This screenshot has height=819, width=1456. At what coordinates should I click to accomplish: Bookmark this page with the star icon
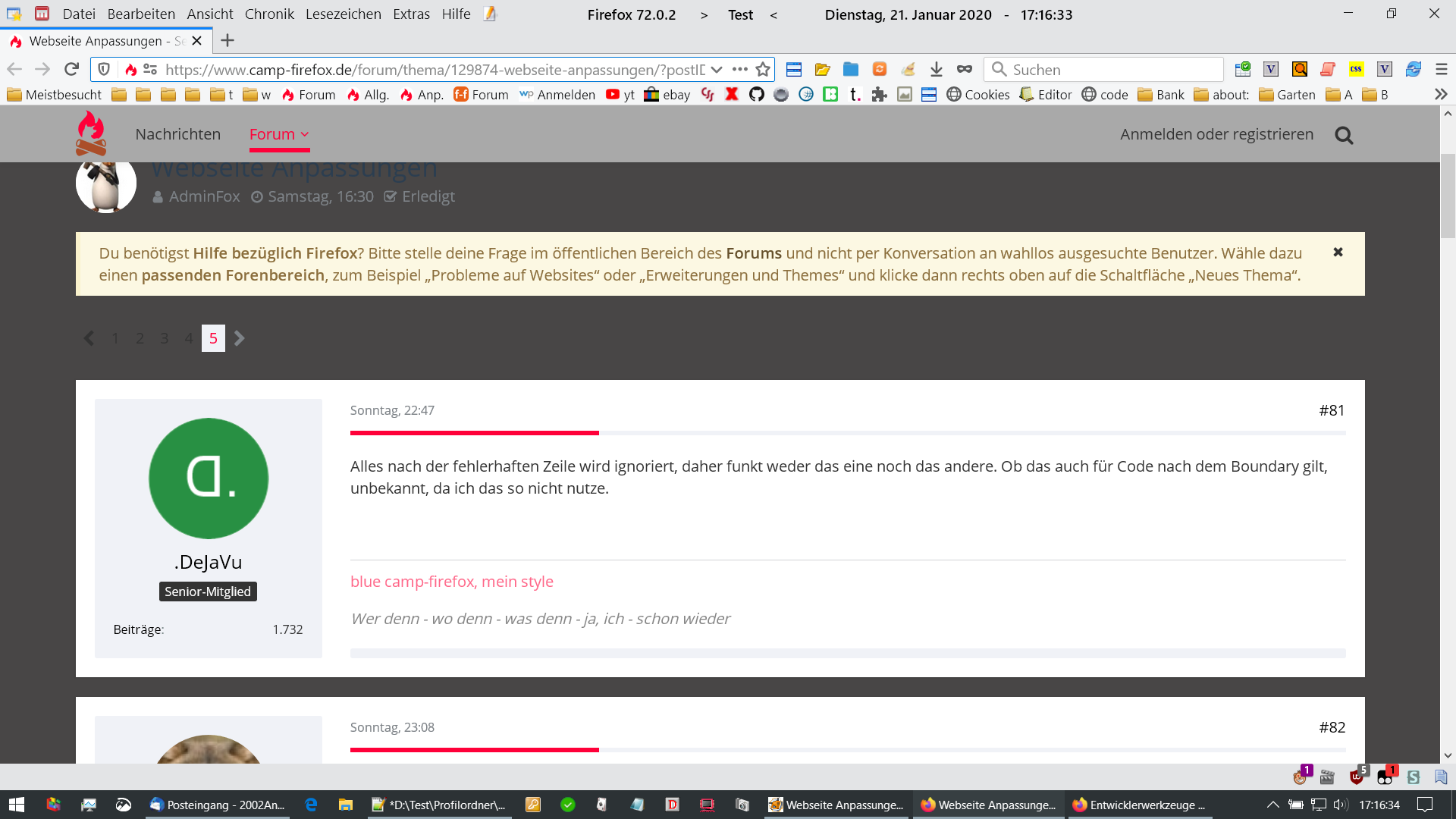click(x=763, y=69)
